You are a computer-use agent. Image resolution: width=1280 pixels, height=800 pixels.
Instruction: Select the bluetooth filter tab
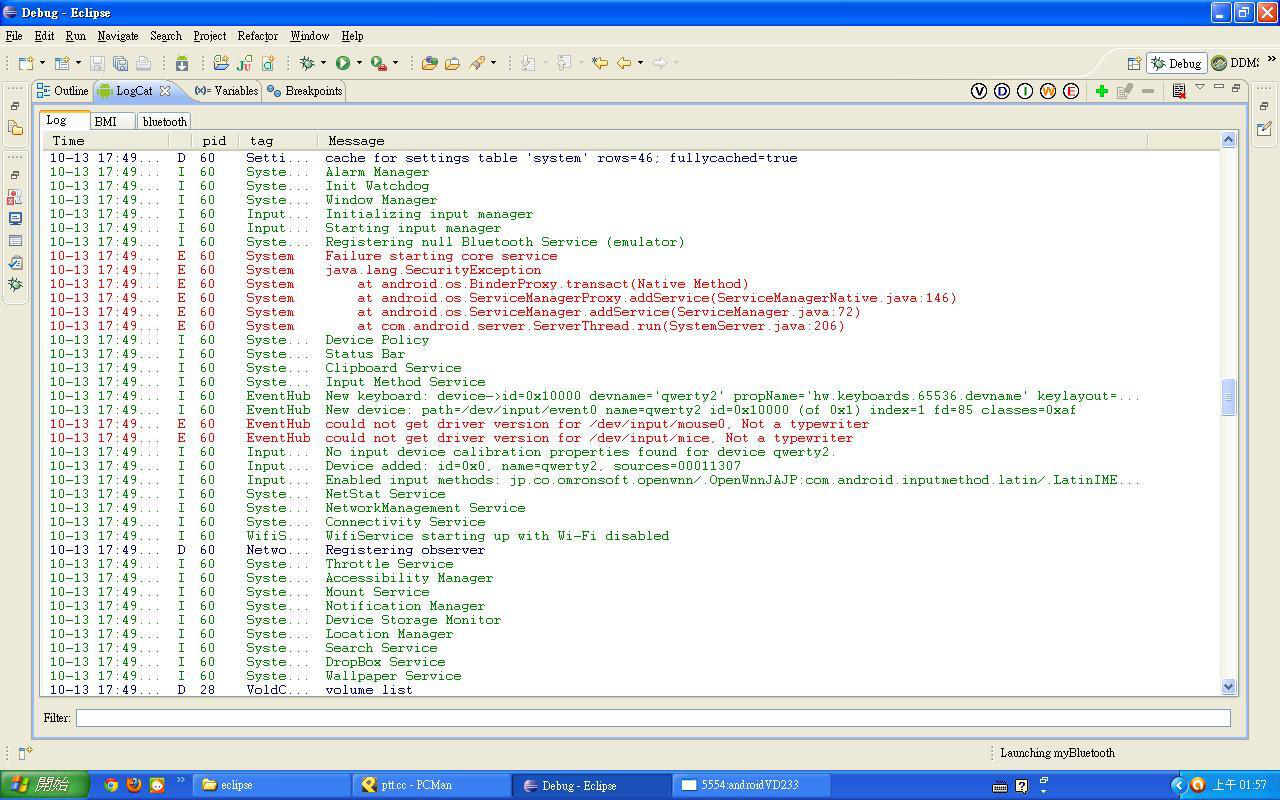pyautogui.click(x=164, y=121)
